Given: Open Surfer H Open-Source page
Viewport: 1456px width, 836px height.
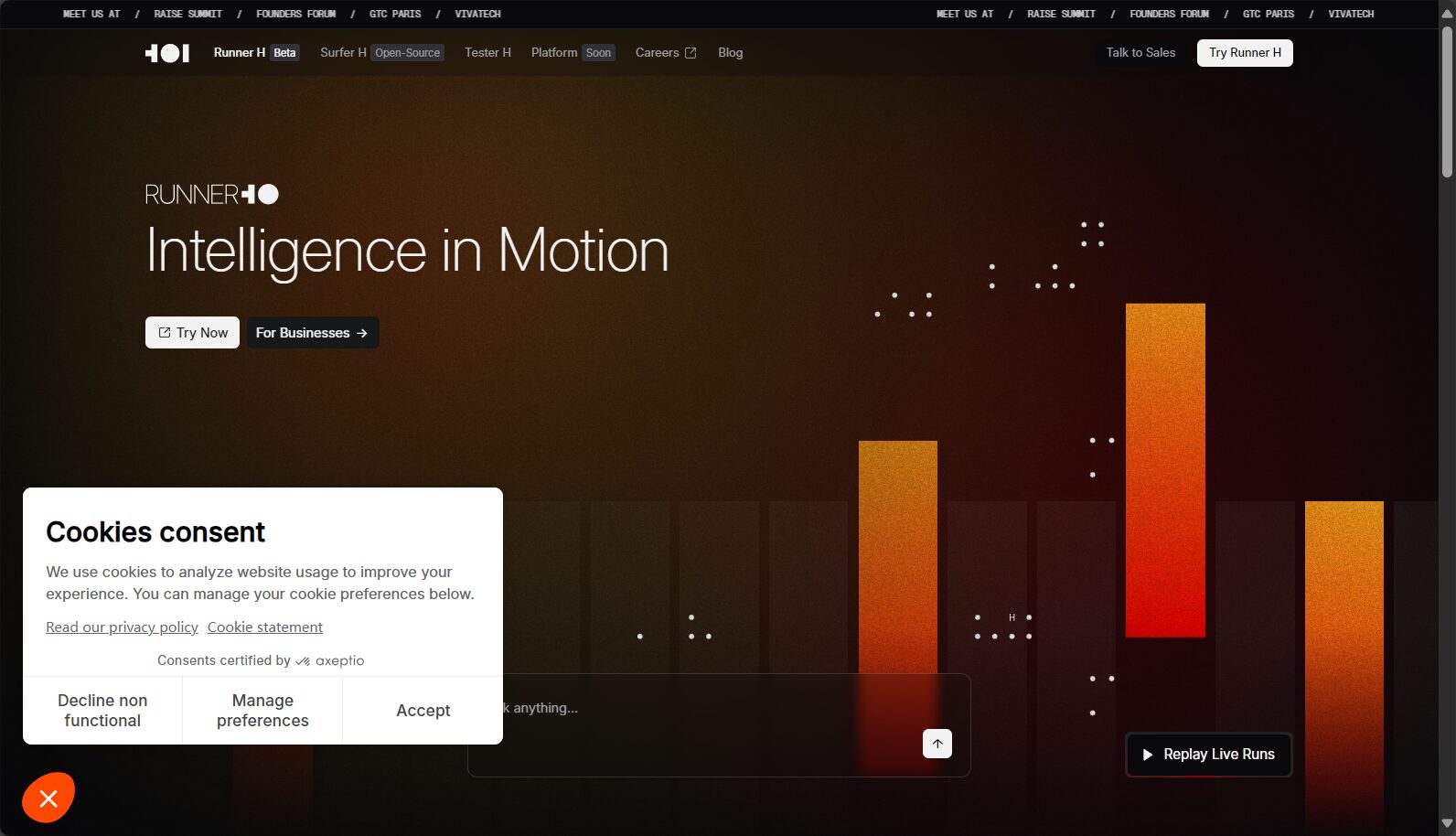Looking at the screenshot, I should (382, 53).
